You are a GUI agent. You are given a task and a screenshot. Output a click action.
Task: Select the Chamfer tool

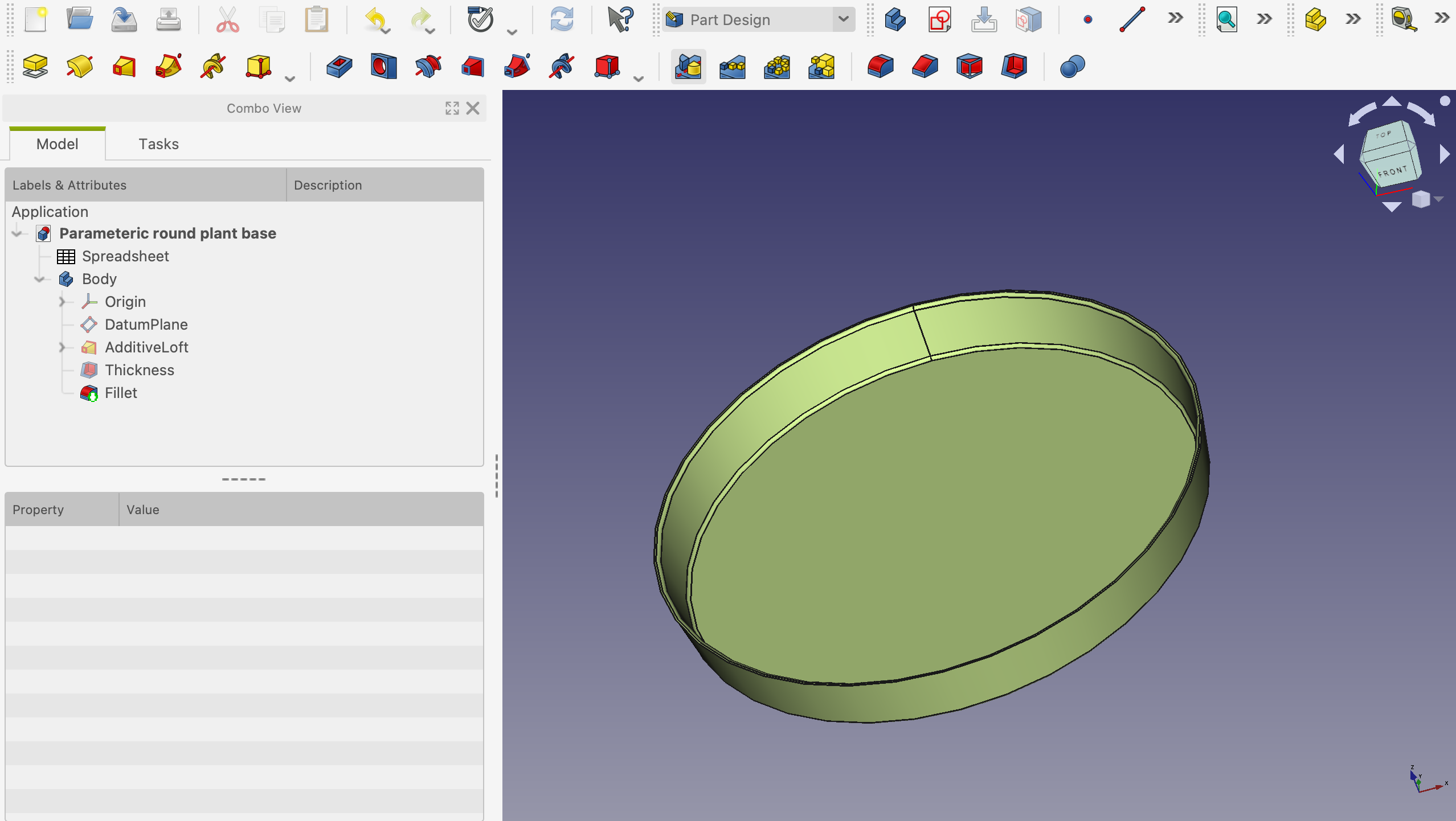coord(925,67)
